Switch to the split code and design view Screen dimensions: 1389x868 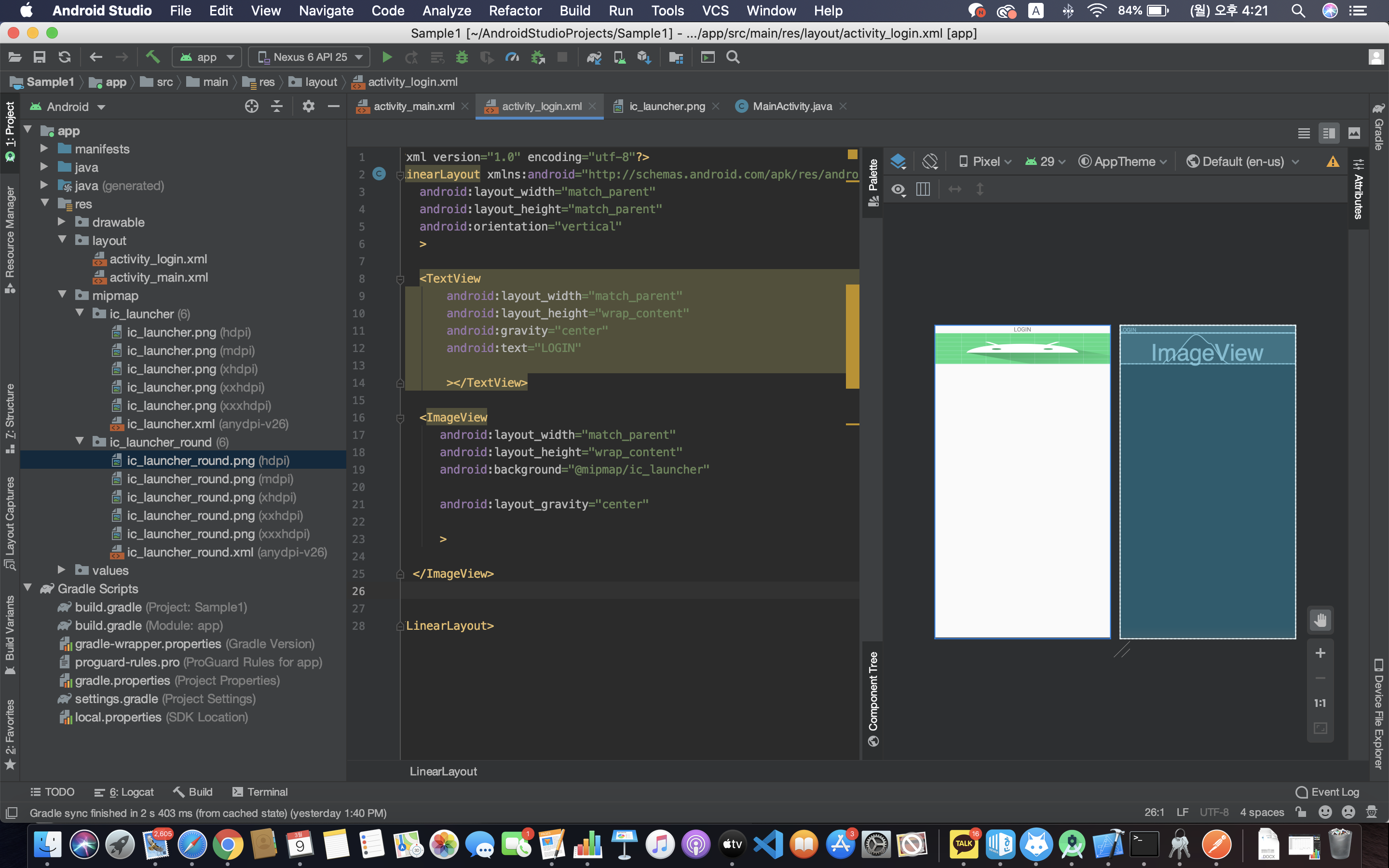click(1329, 133)
